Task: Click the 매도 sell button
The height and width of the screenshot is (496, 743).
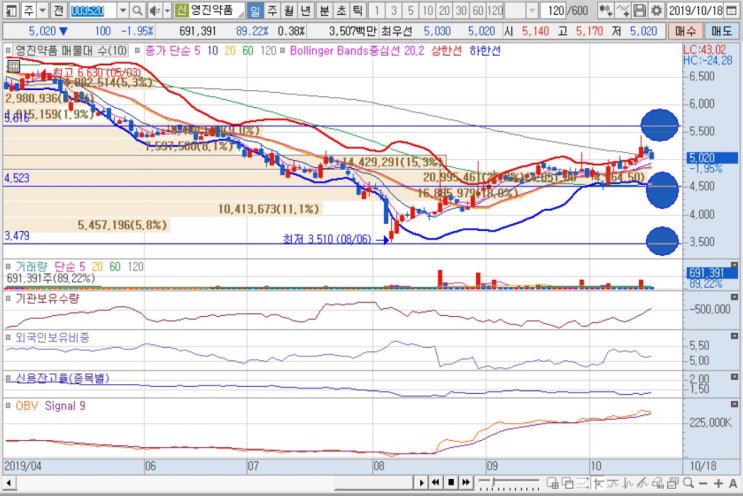Action: coord(722,31)
